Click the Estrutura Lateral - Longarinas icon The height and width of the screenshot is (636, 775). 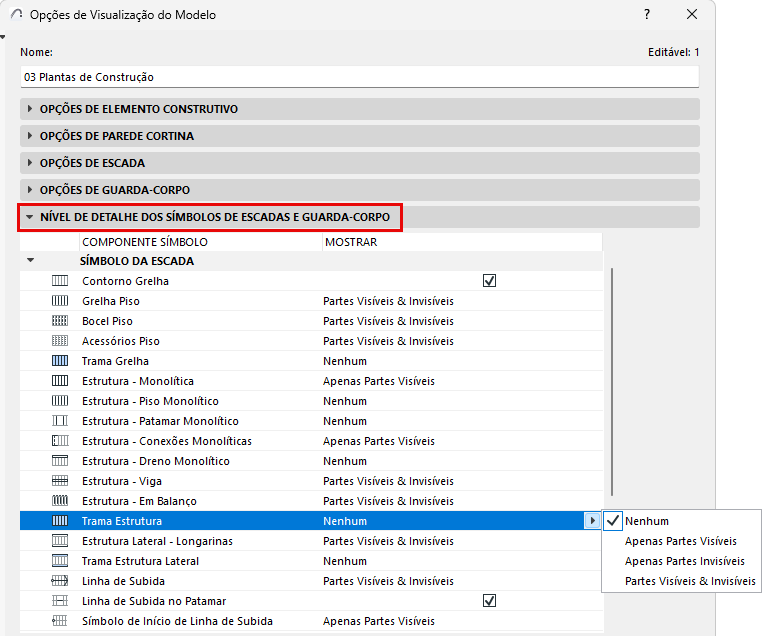click(x=60, y=541)
